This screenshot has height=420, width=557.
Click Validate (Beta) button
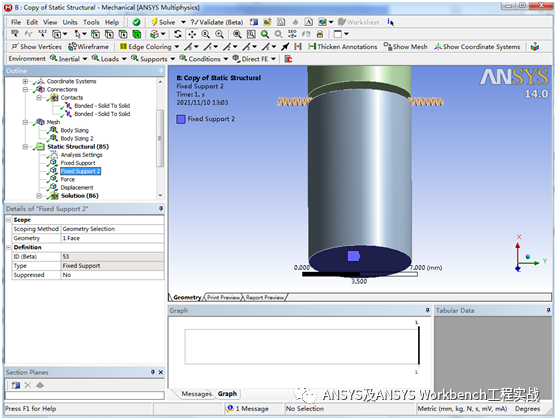coord(216,22)
